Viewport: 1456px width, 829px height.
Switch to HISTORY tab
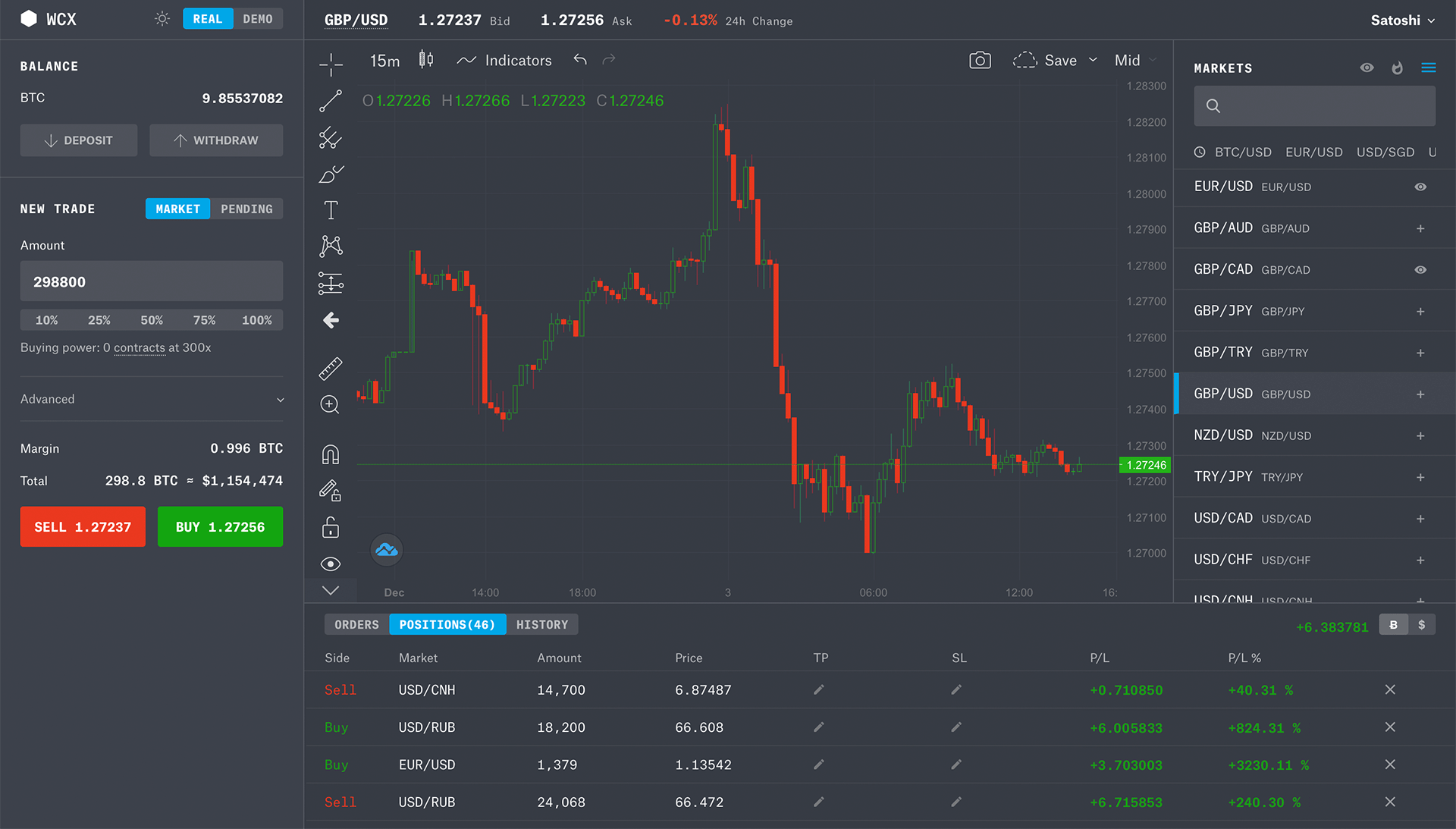(541, 624)
